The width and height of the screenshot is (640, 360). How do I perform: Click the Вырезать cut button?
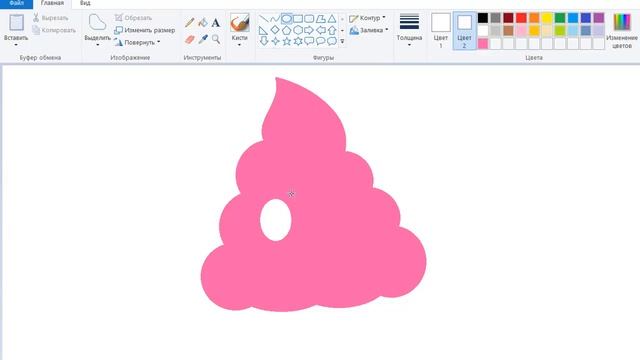tap(51, 18)
